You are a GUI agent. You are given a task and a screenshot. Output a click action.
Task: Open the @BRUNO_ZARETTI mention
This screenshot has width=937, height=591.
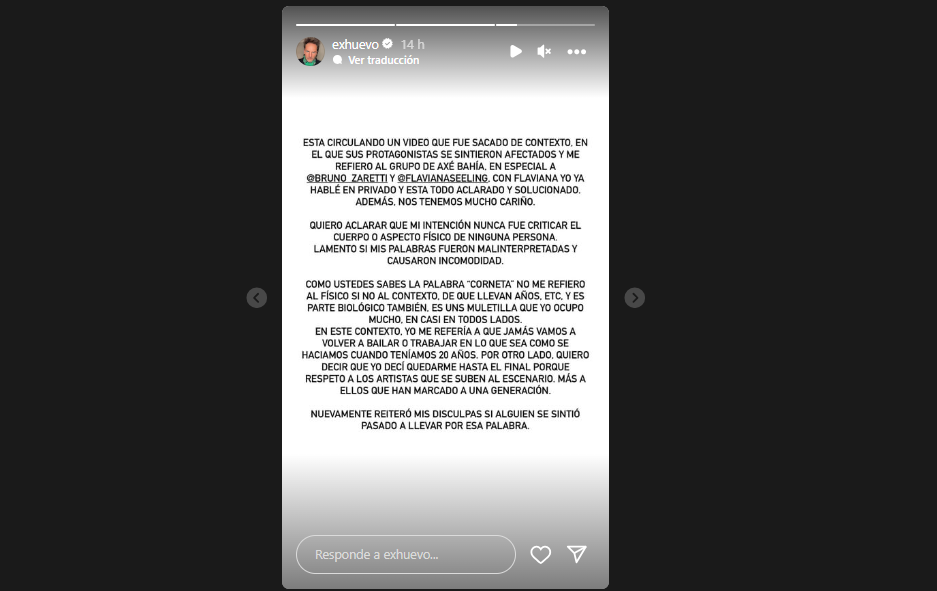click(x=347, y=178)
